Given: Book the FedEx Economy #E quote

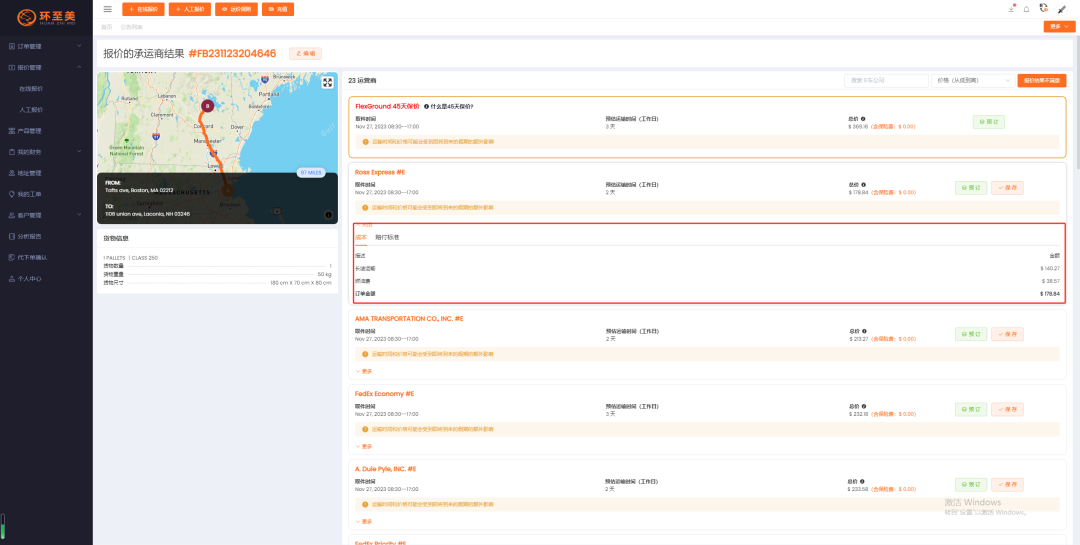Looking at the screenshot, I should coord(971,409).
